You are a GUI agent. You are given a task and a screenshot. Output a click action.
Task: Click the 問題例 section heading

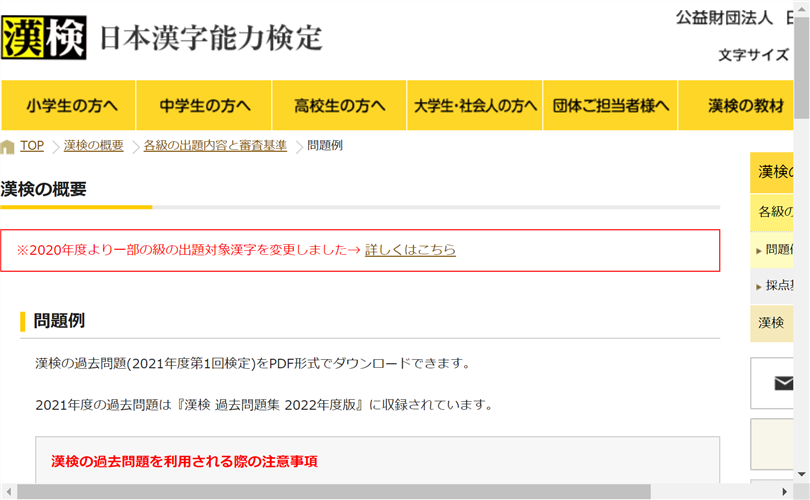coord(59,321)
